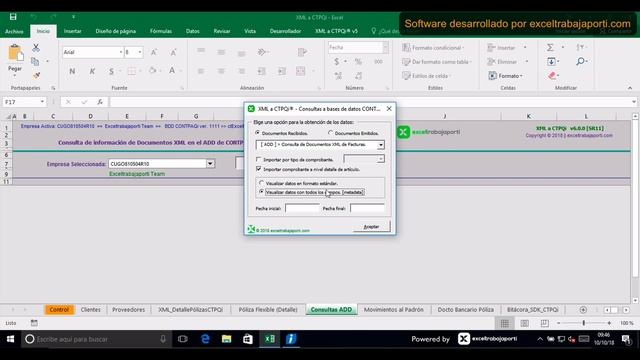640x360 pixels.
Task: Switch to the Póliza Flexible (Detalle) sheet tab
Action: coord(268,310)
